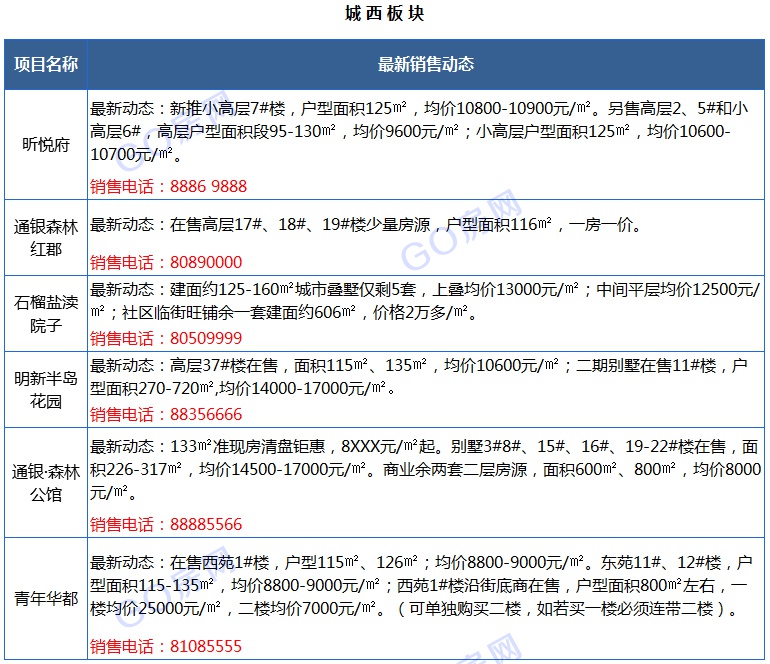Click the text 均价14000-17000元/㎡
The height and width of the screenshot is (664, 770).
(303, 389)
